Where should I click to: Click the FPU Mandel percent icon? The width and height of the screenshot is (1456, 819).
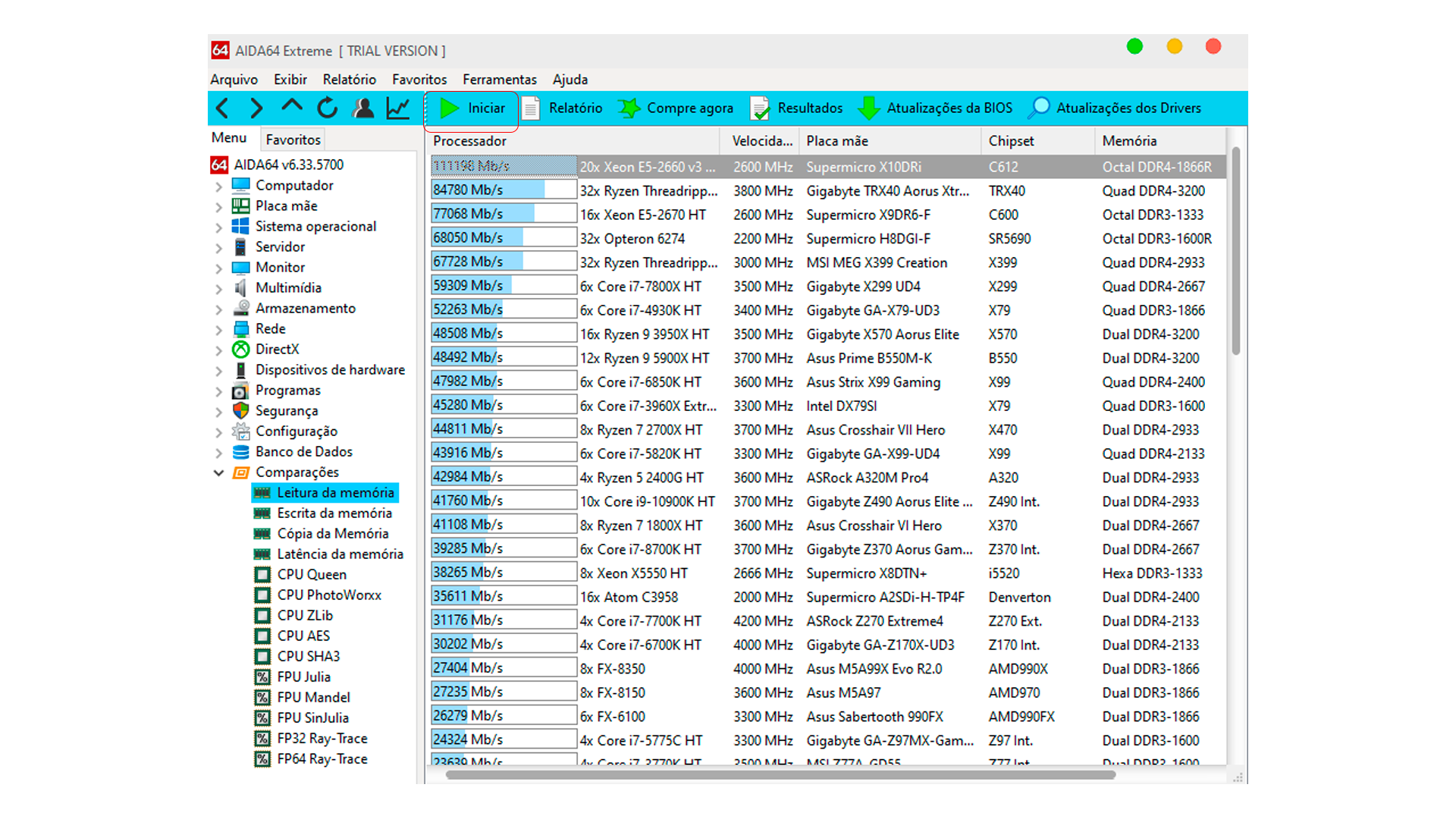[x=262, y=698]
